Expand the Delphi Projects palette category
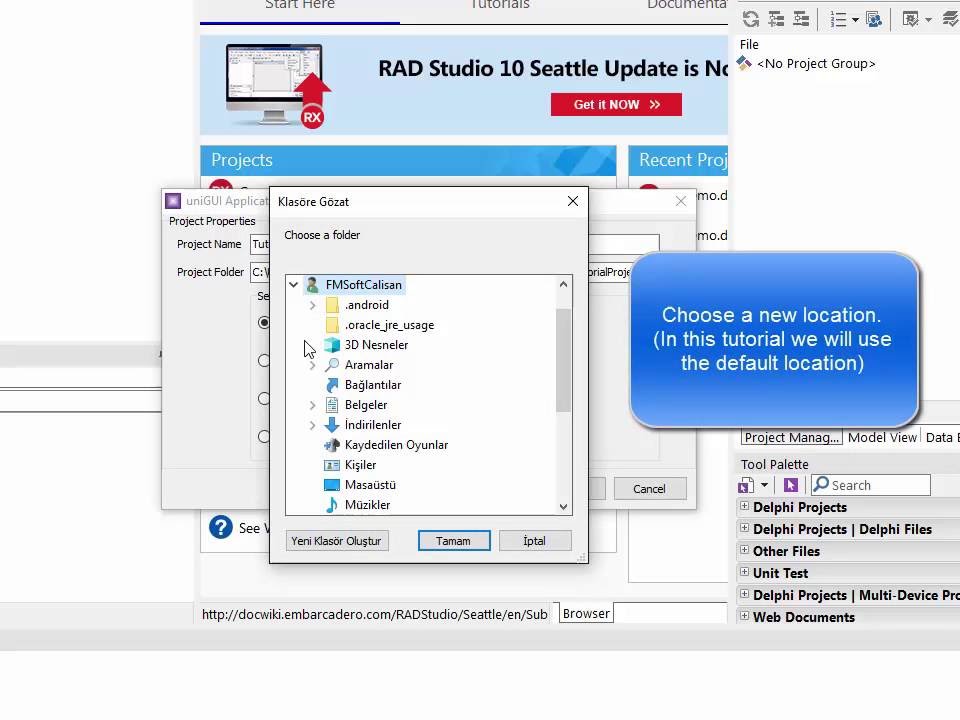 point(744,506)
